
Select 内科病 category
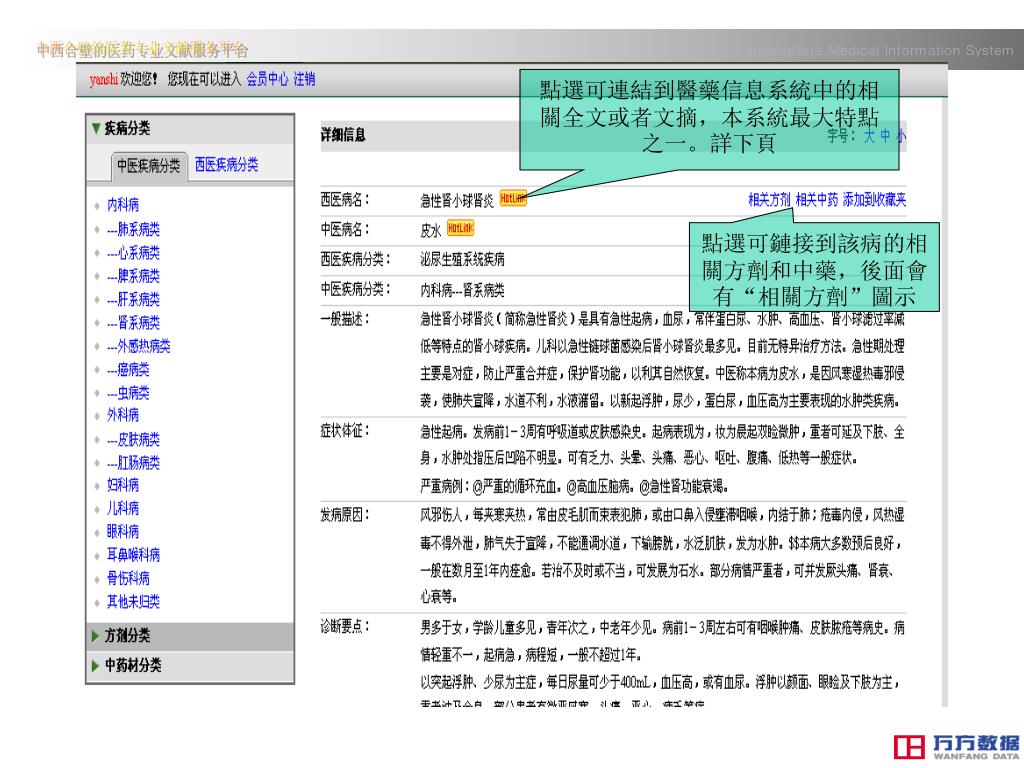[x=123, y=205]
